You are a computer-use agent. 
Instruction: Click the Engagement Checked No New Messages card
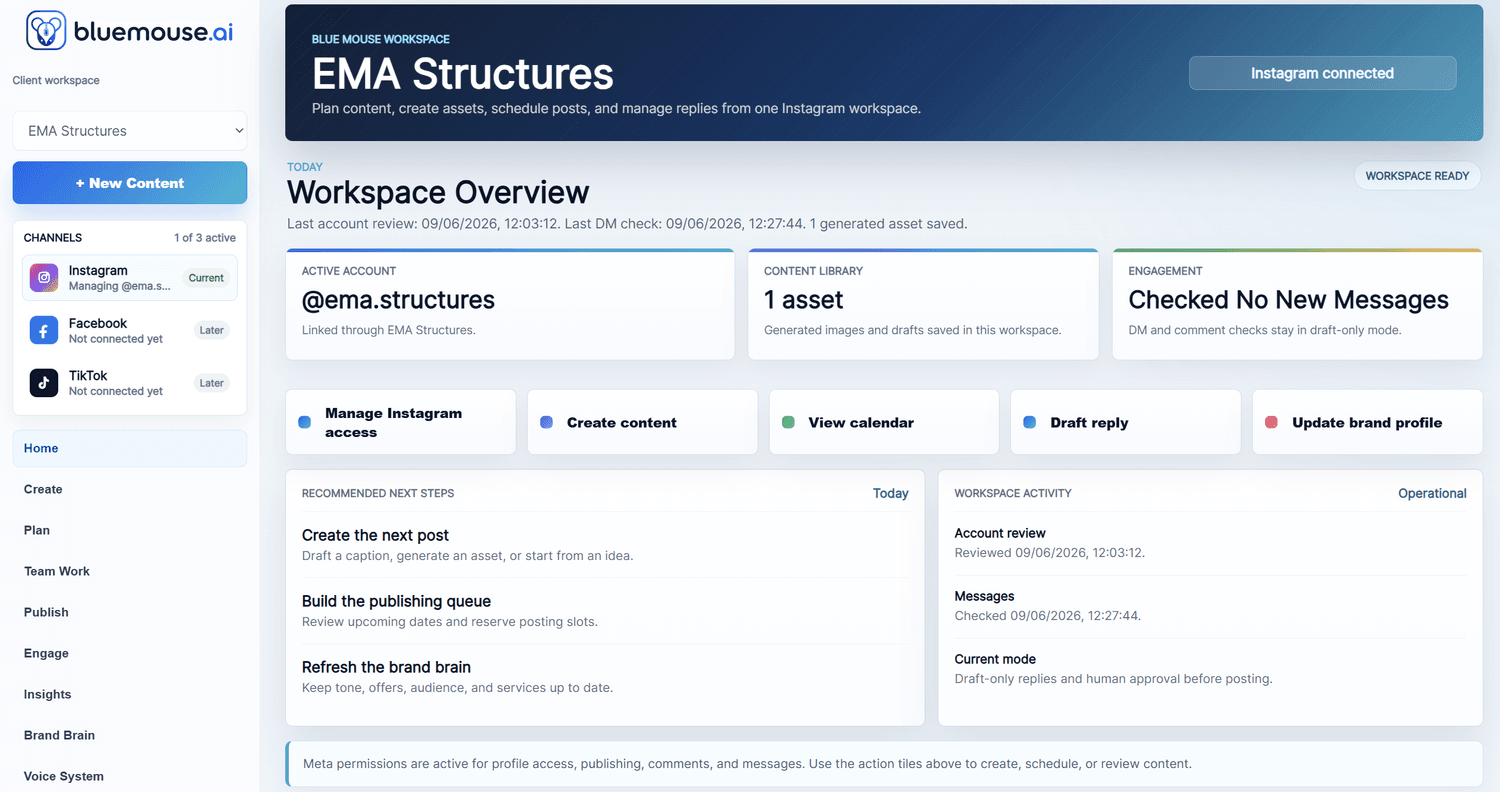1297,304
